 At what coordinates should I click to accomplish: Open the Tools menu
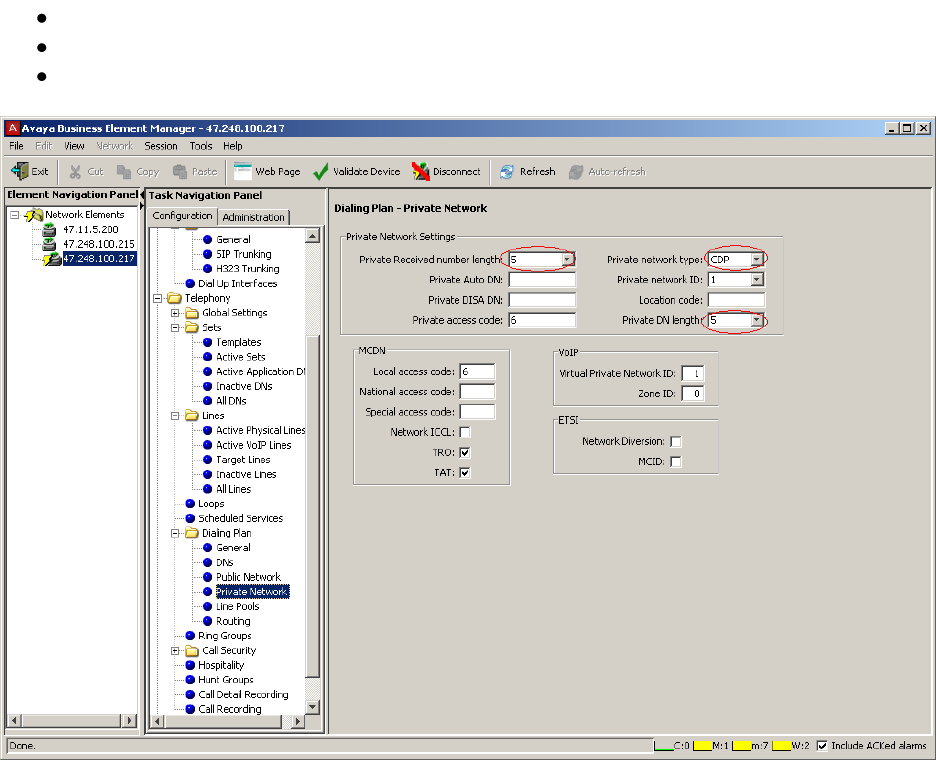point(201,146)
